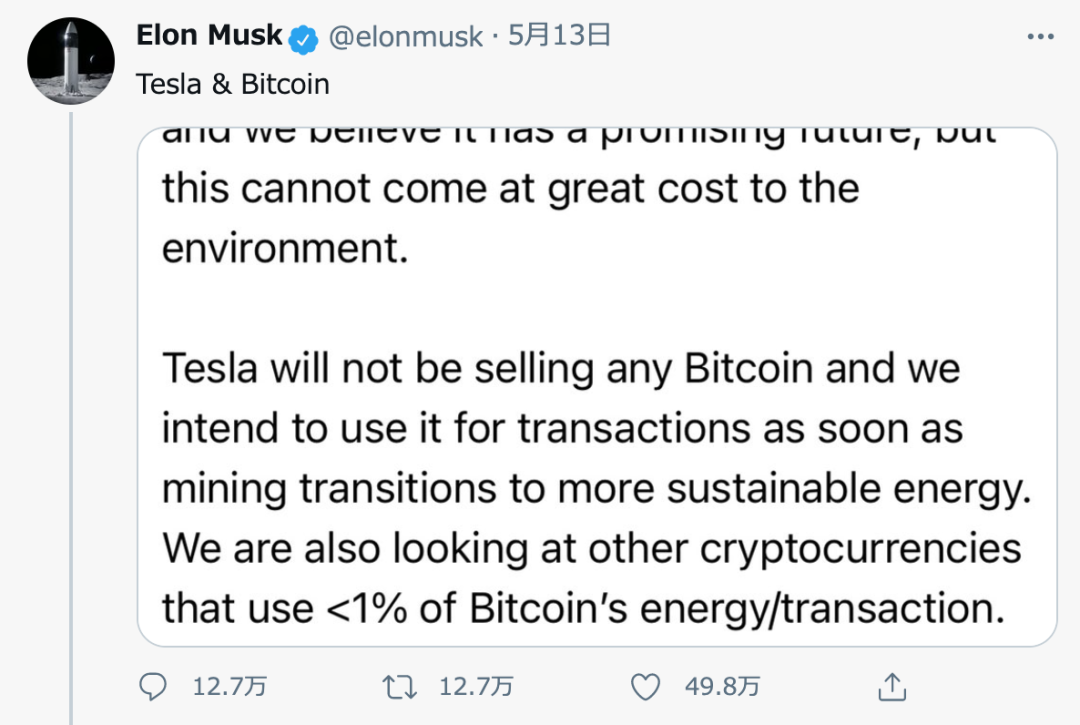Image resolution: width=1080 pixels, height=725 pixels.
Task: Click the Tesla & Bitcoin tweet text
Action: tap(233, 84)
